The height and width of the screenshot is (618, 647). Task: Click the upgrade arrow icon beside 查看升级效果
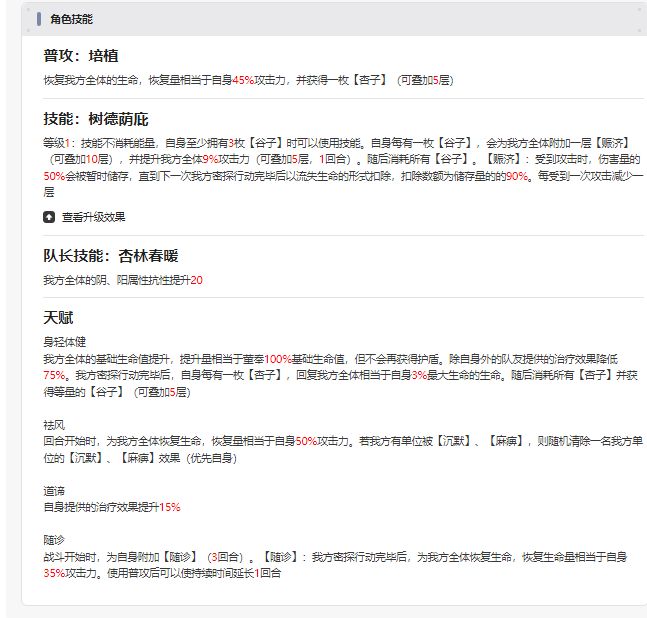[49, 217]
